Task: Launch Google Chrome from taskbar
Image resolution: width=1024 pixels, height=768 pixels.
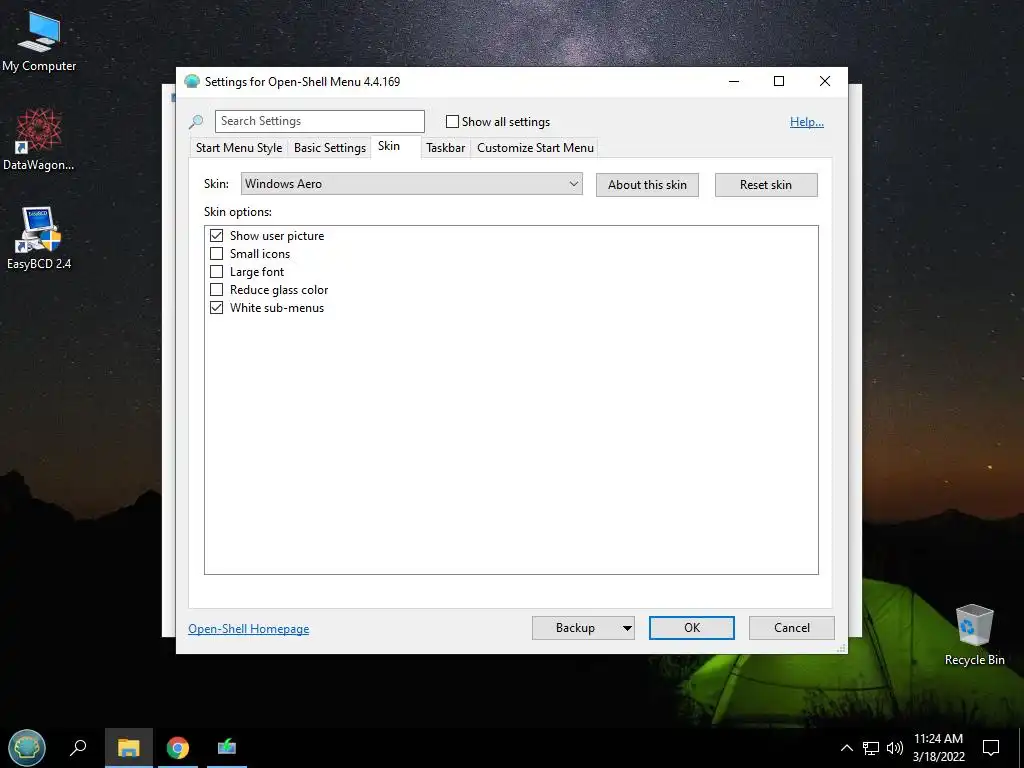Action: tap(178, 748)
